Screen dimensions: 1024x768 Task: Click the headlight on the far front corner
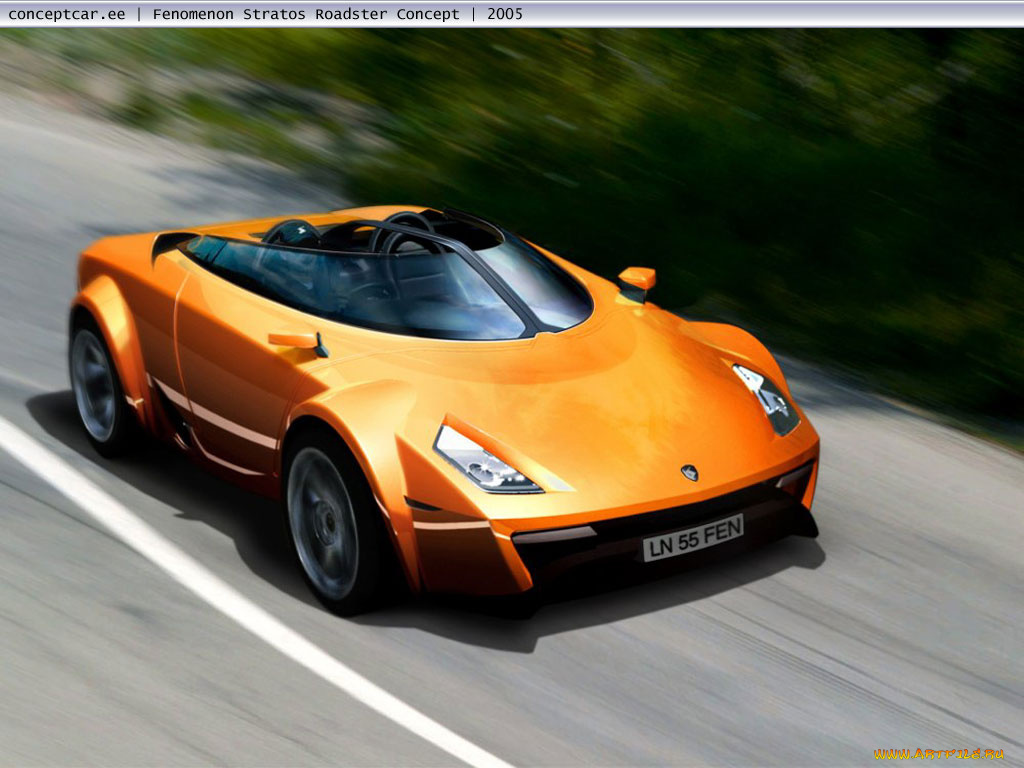point(768,398)
